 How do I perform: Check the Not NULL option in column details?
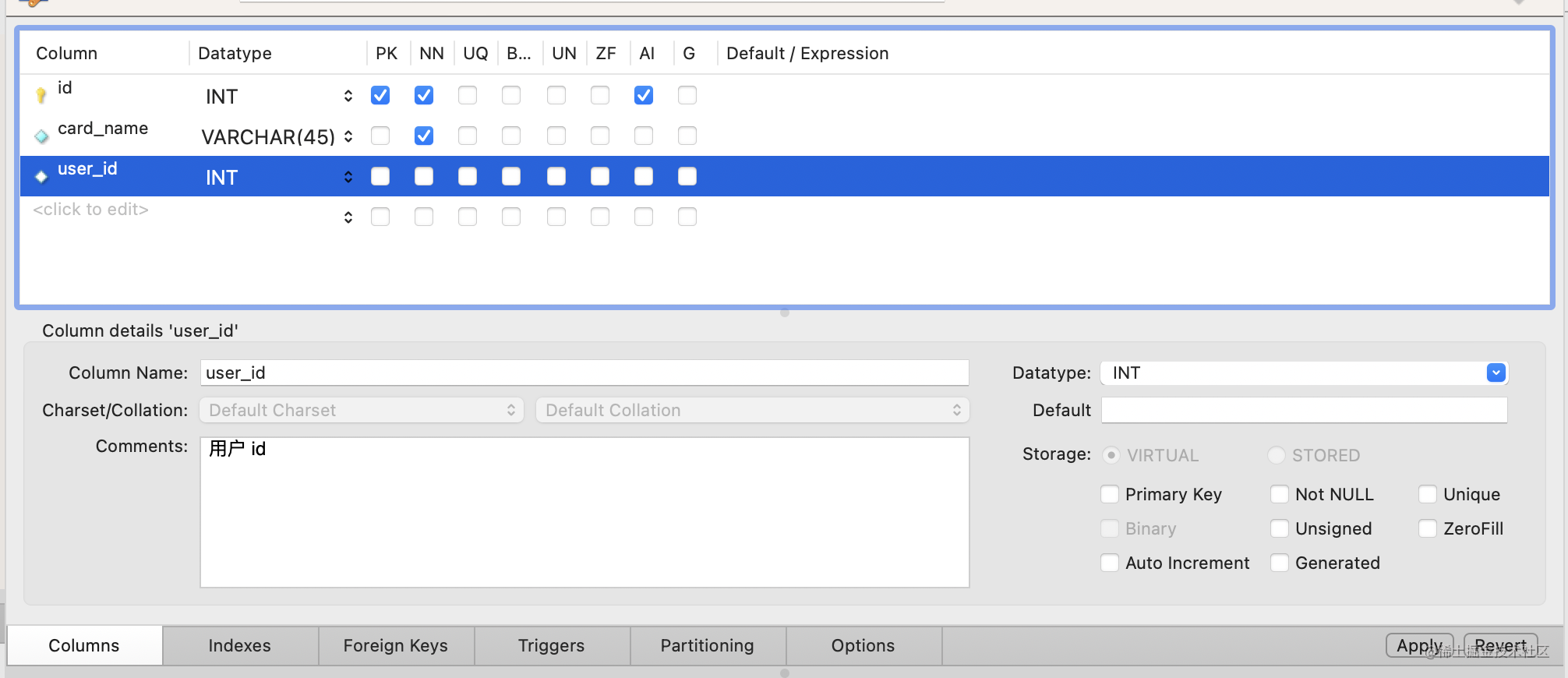point(1280,494)
